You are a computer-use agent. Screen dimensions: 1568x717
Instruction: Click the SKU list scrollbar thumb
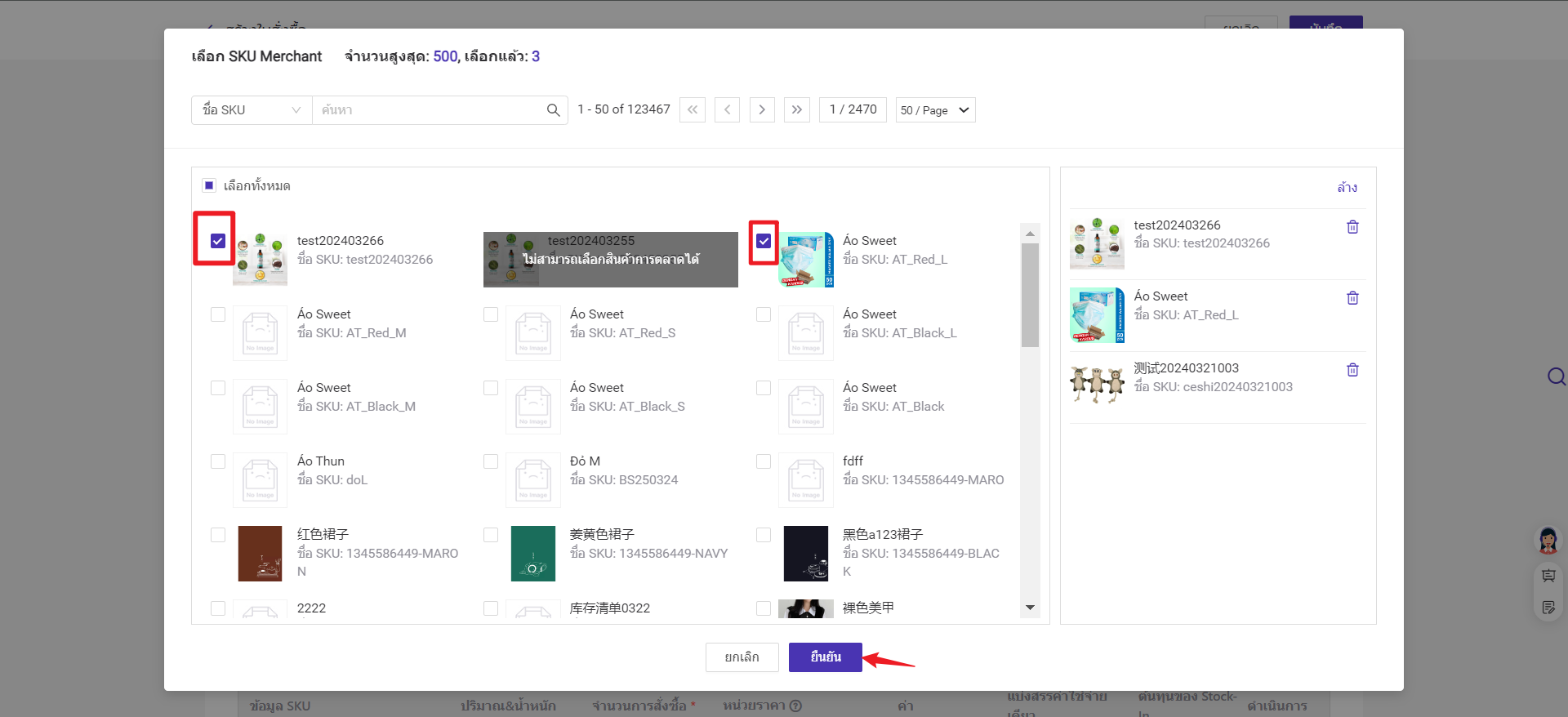tap(1030, 295)
